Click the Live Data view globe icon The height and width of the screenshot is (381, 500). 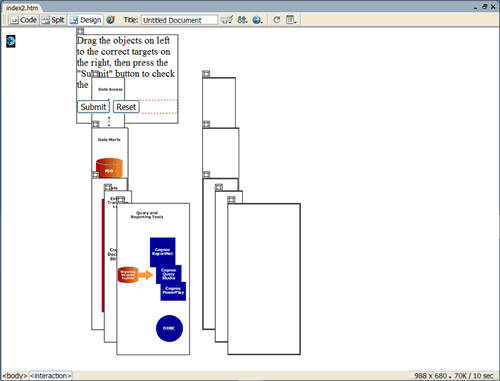(x=111, y=20)
